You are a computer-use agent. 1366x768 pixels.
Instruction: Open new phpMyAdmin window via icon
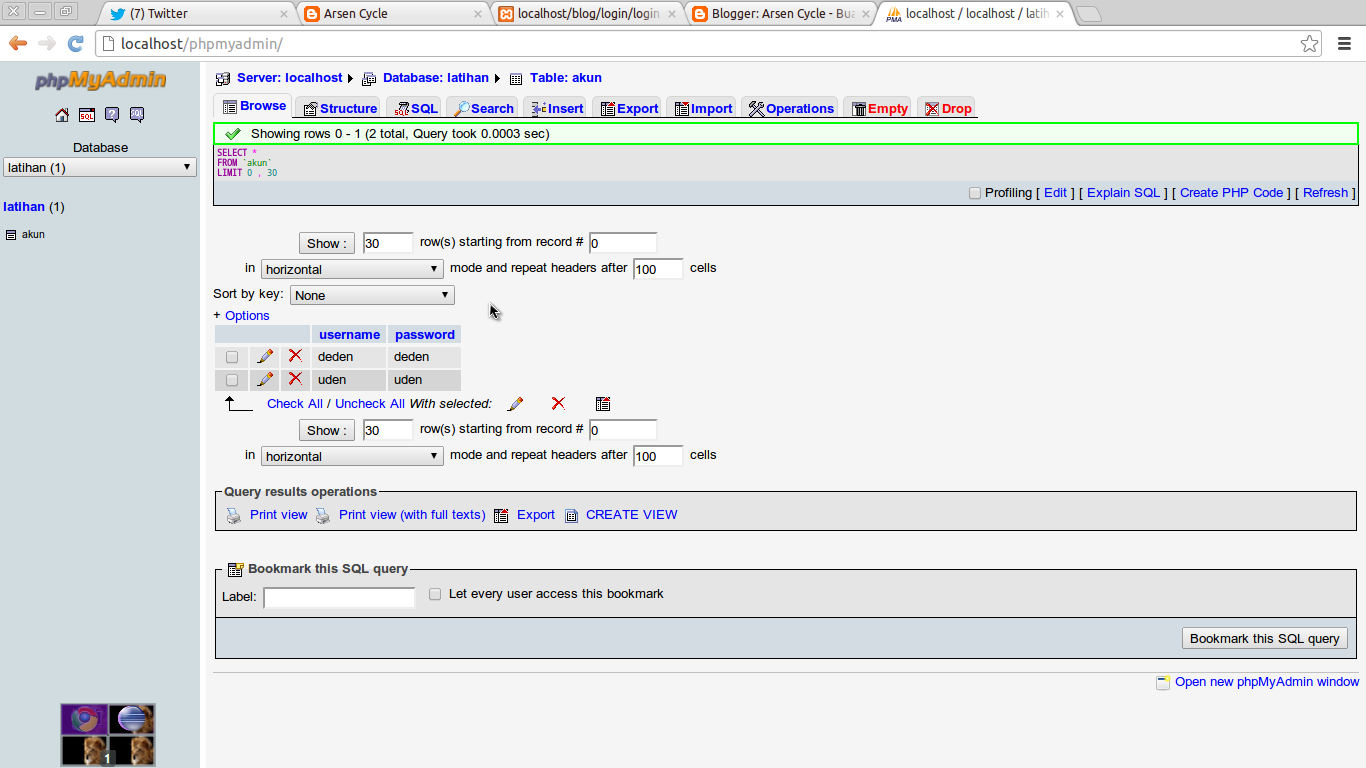coord(1163,682)
